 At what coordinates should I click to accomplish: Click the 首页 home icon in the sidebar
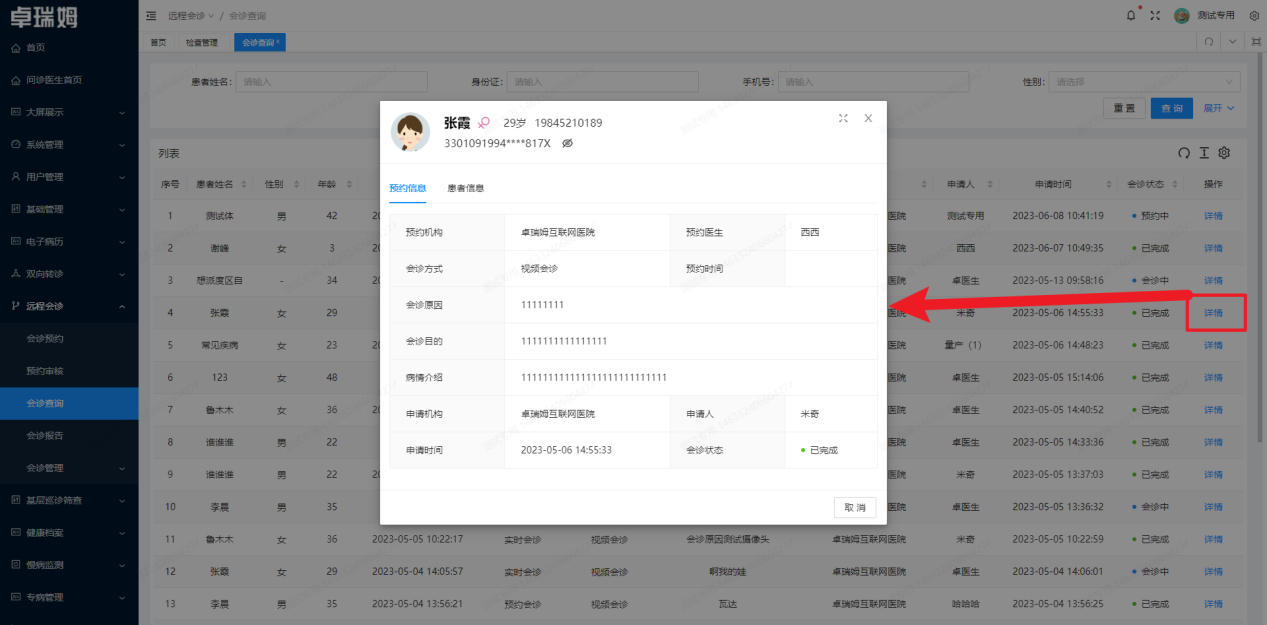coord(15,47)
